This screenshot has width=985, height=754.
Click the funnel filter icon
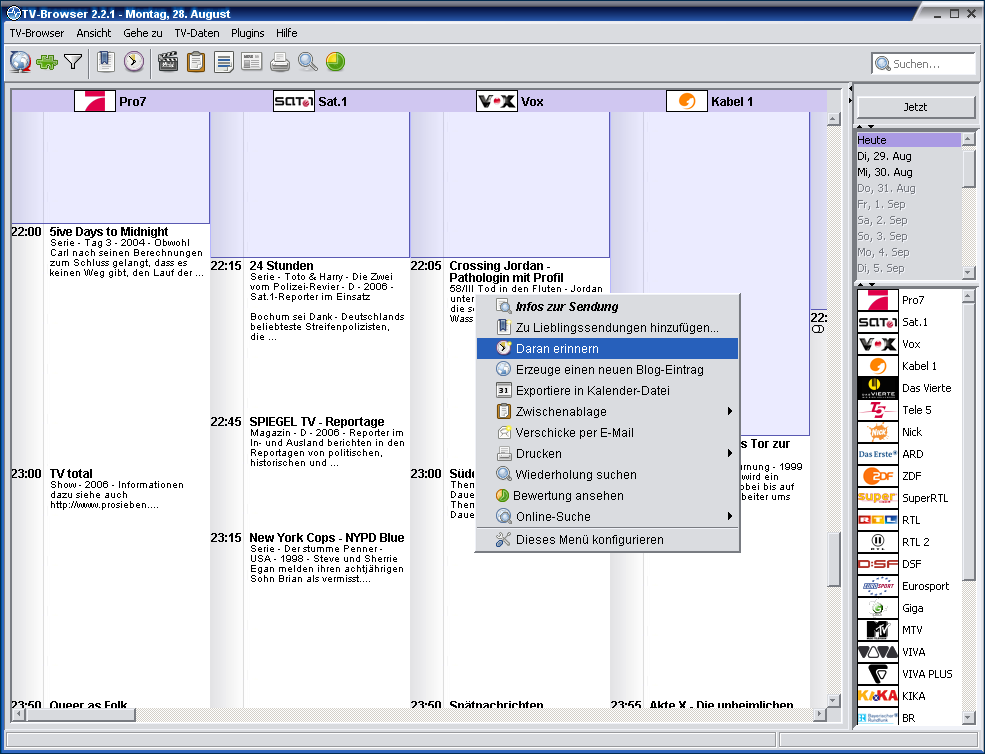(73, 62)
